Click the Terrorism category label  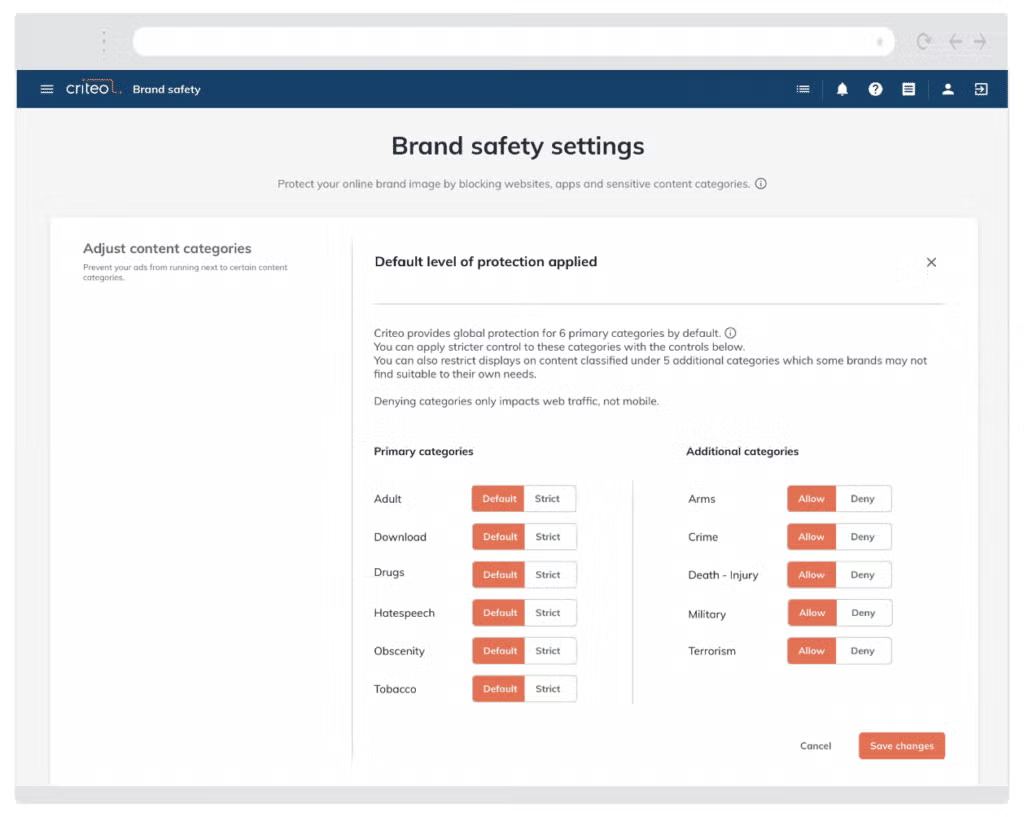tap(712, 650)
